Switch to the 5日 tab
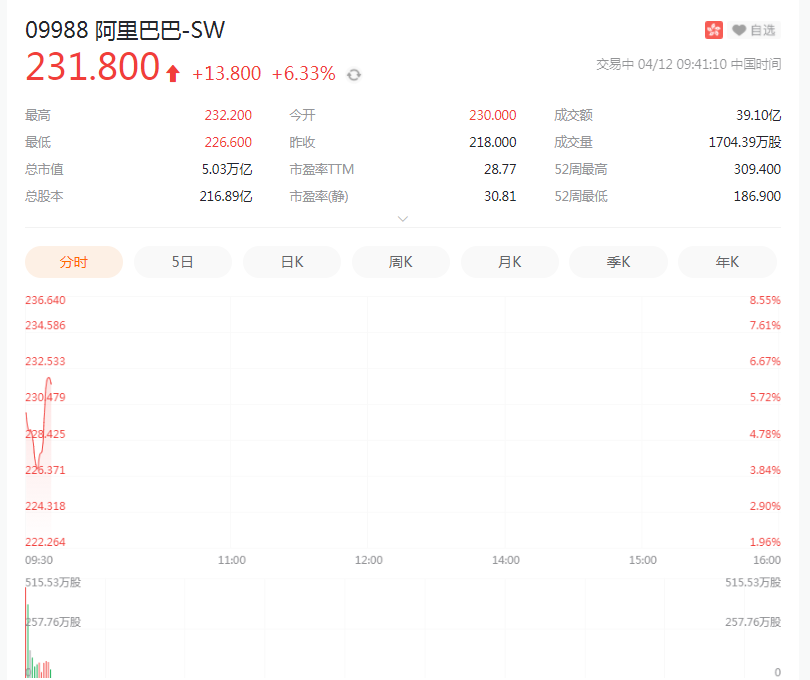Image resolution: width=810 pixels, height=680 pixels. [183, 262]
